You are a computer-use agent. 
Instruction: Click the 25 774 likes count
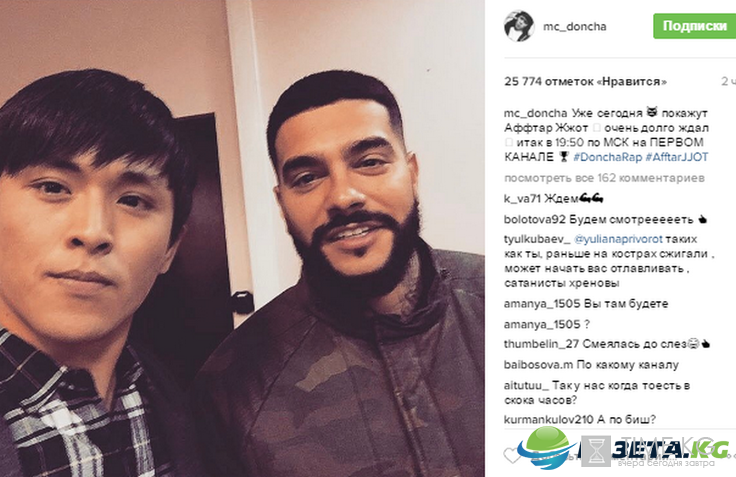(585, 82)
